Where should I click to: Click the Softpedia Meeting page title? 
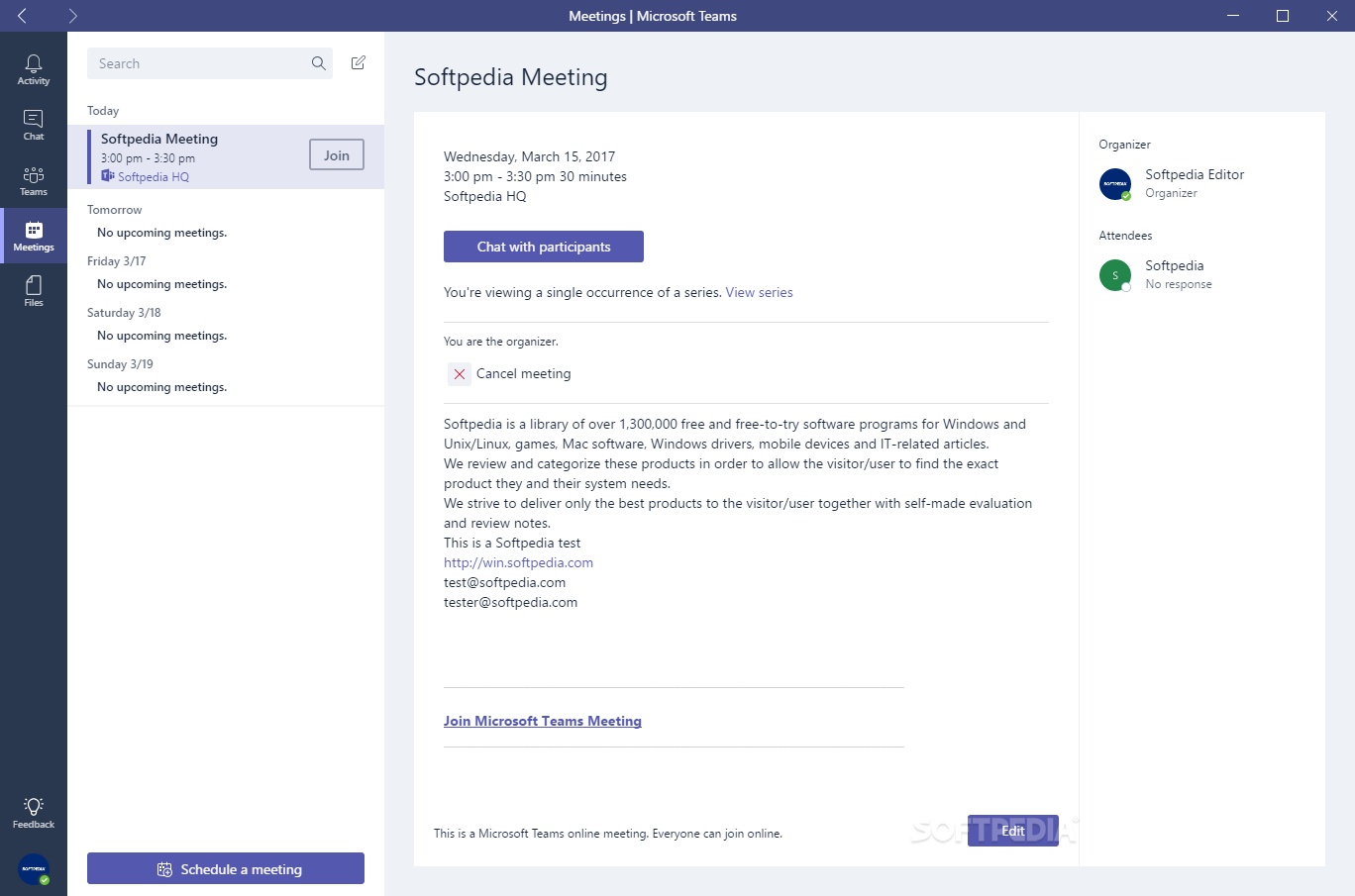pos(511,77)
